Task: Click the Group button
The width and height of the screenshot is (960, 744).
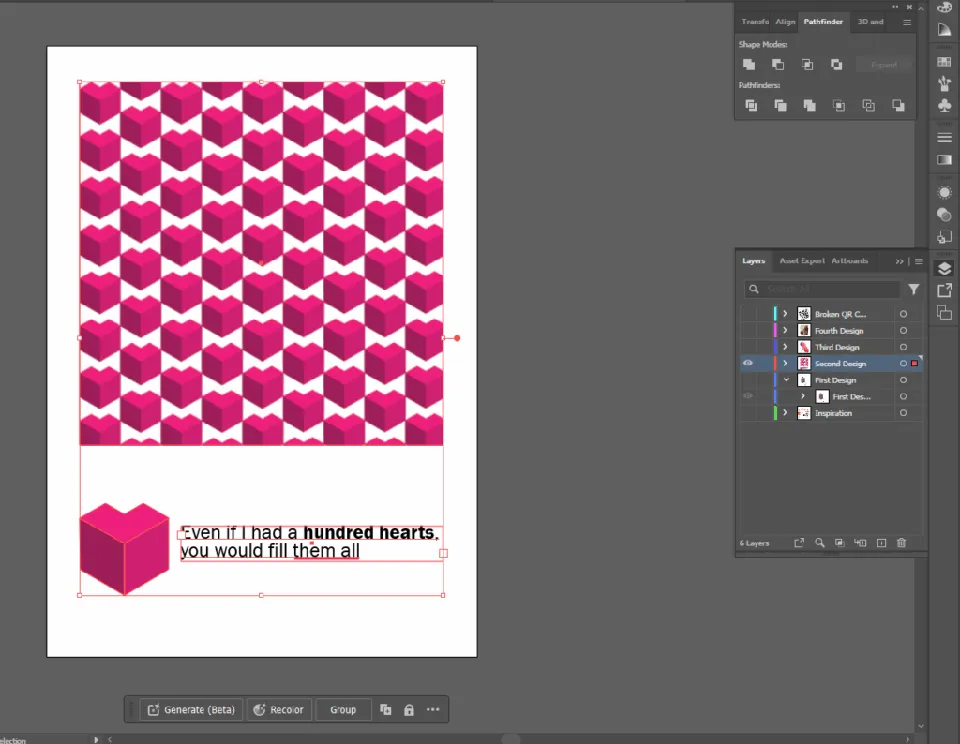Action: click(343, 710)
